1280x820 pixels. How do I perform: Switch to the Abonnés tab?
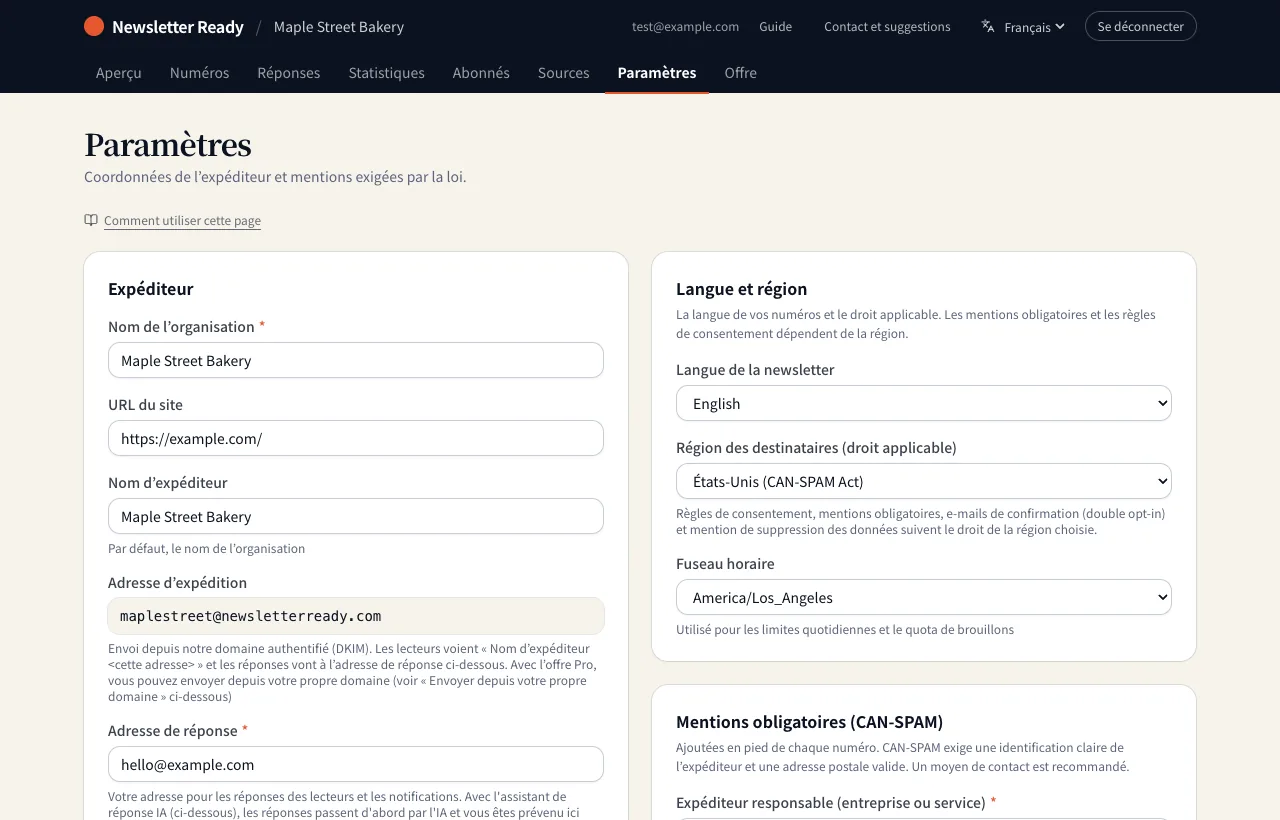click(x=481, y=73)
